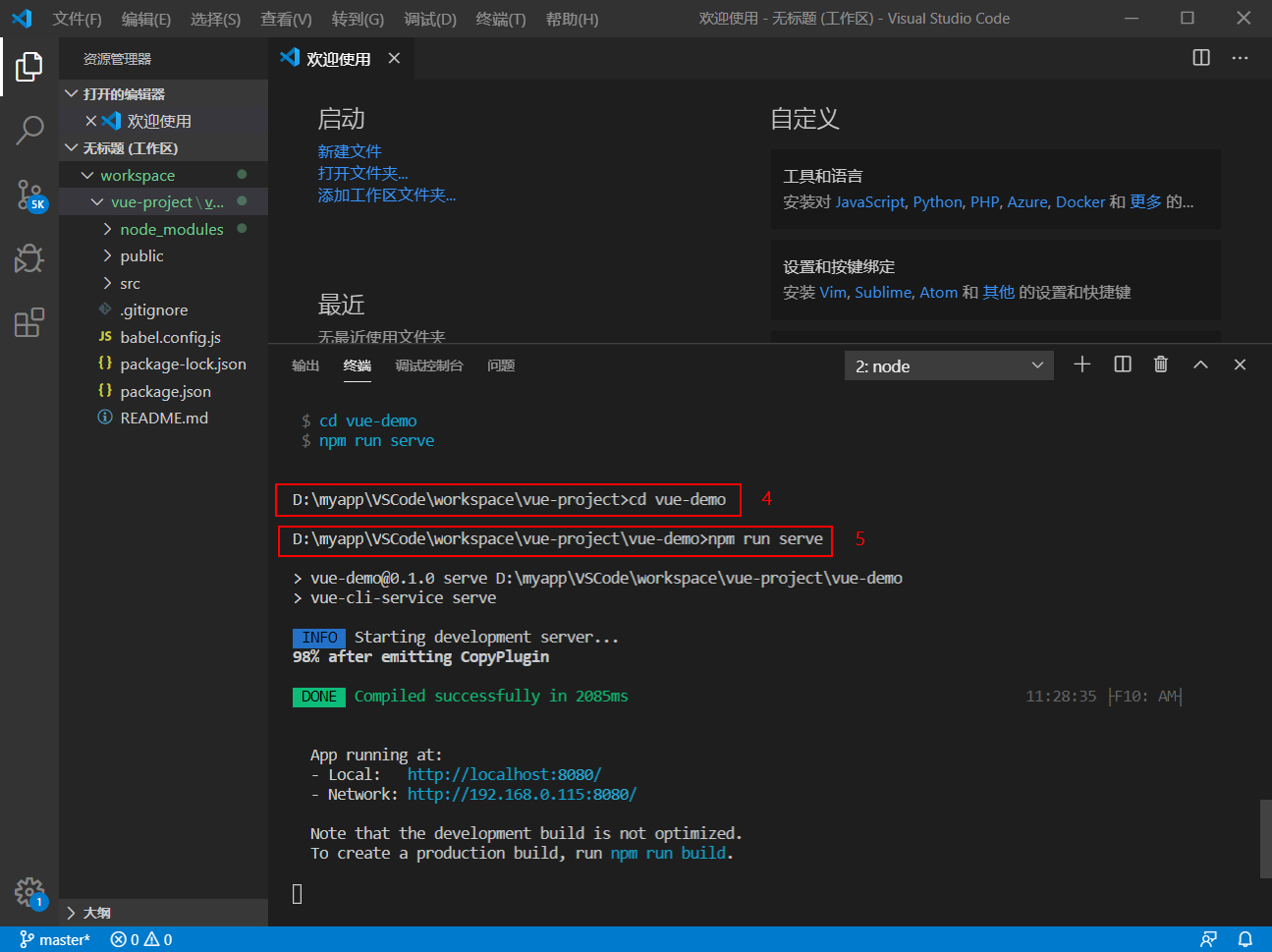Switch to the 问题 panel tab
The image size is (1272, 952).
501,365
